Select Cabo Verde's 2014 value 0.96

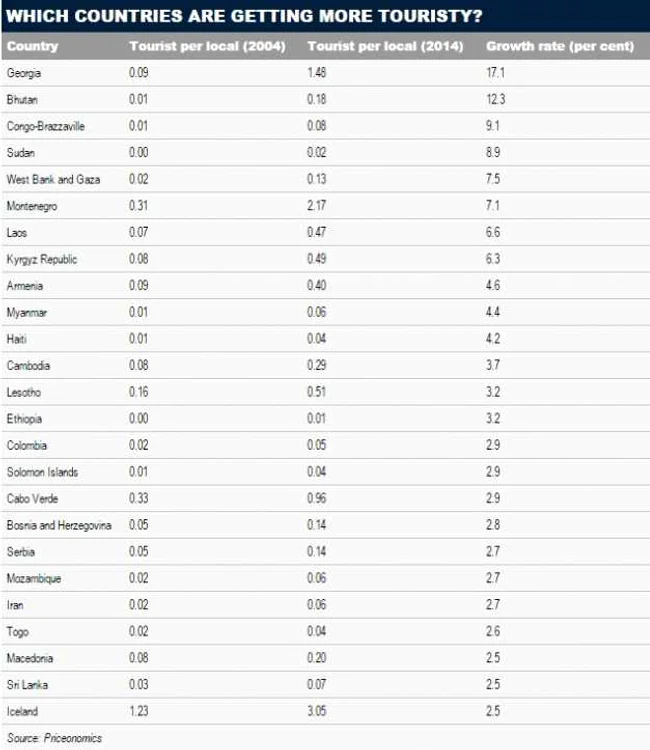tap(317, 498)
